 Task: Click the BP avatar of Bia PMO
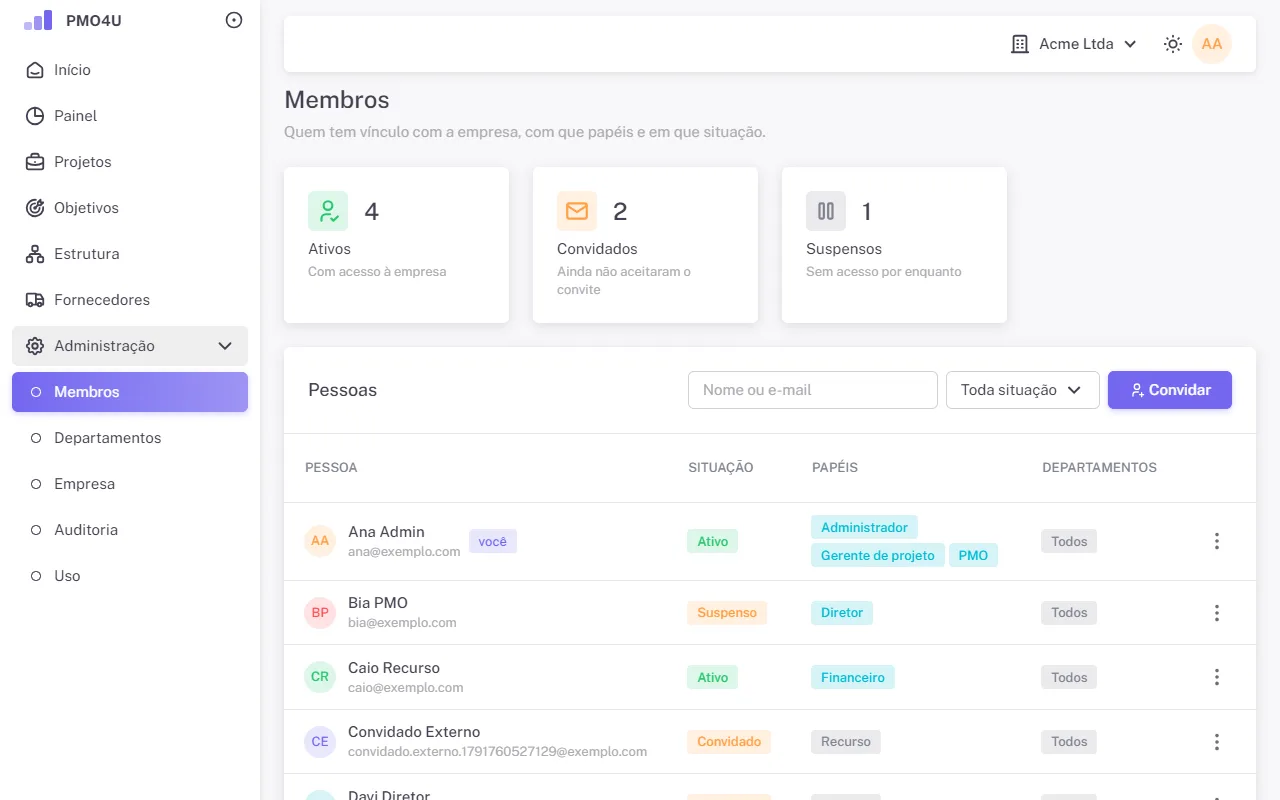click(x=320, y=613)
